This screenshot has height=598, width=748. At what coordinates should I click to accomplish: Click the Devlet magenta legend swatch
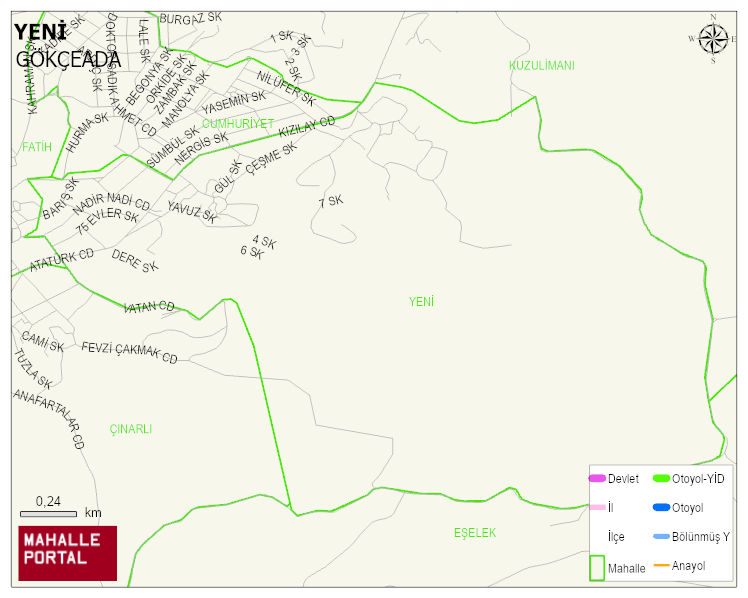click(x=597, y=478)
